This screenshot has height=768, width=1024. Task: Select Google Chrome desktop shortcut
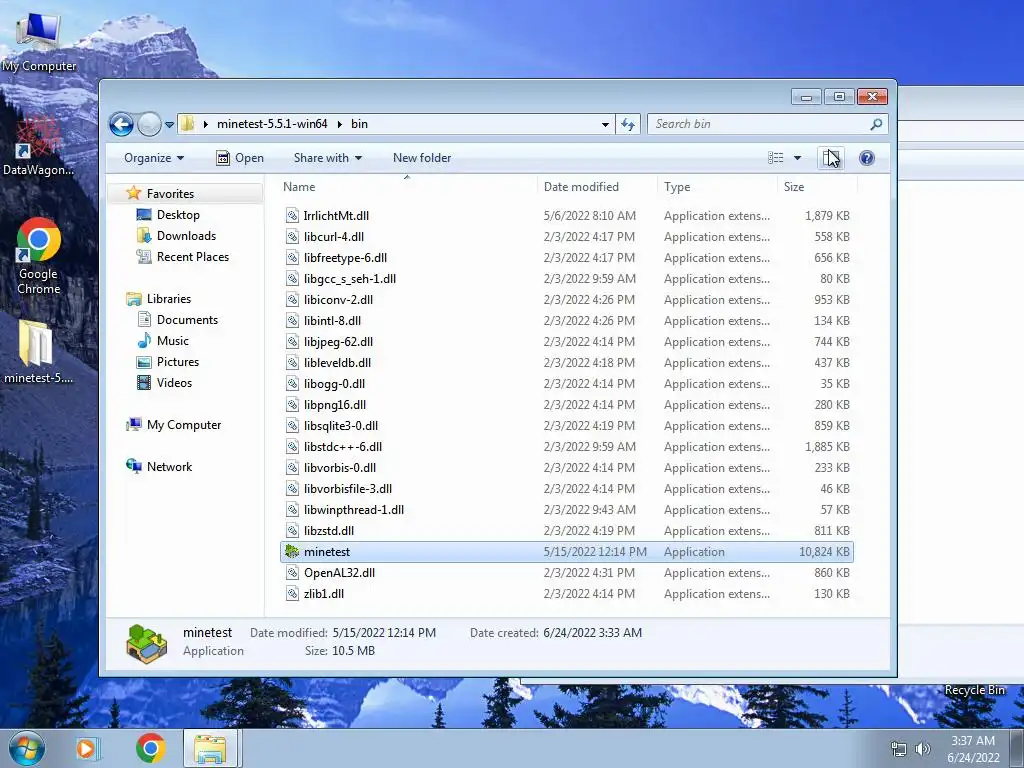(39, 256)
